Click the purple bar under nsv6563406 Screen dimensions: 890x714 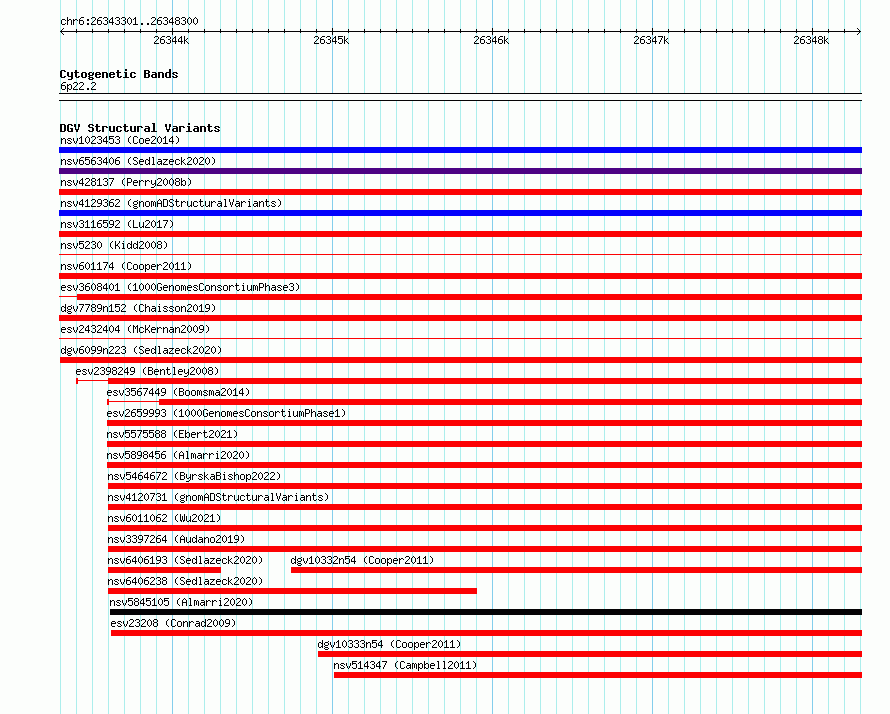coord(460,171)
